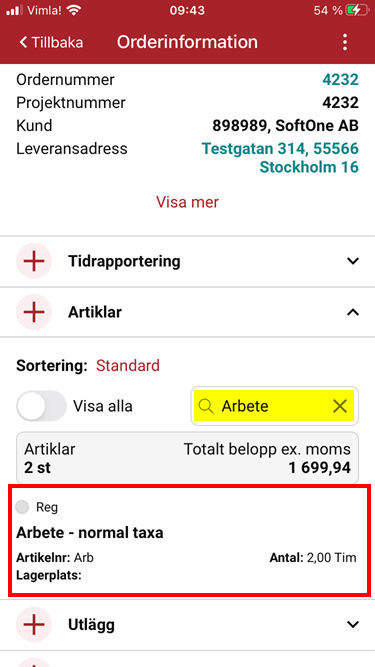This screenshot has width=375, height=667.
Task: Add an expense with Utlägg plus icon
Action: coord(34,624)
